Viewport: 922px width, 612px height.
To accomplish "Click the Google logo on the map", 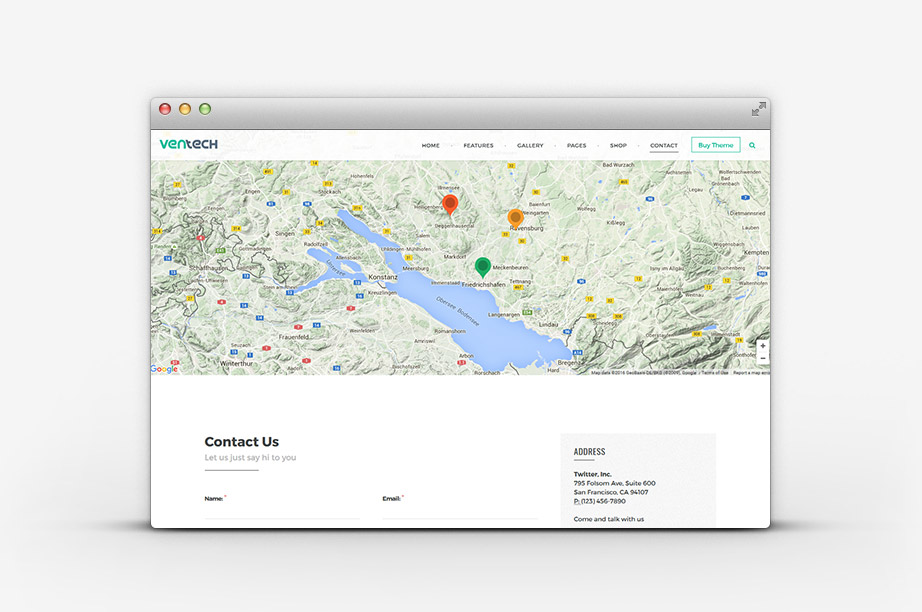I will 164,369.
